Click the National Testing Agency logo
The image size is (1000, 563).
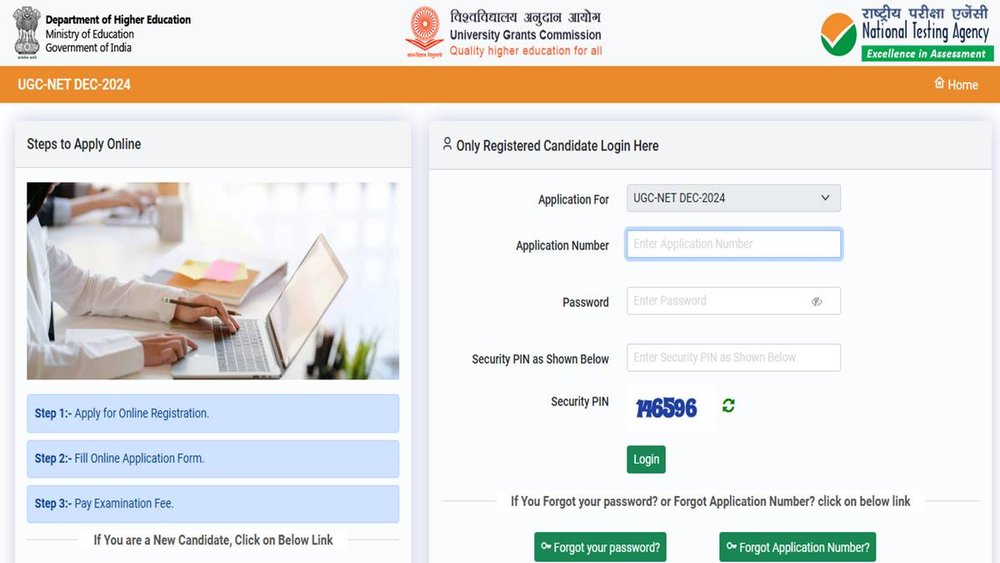click(x=906, y=33)
